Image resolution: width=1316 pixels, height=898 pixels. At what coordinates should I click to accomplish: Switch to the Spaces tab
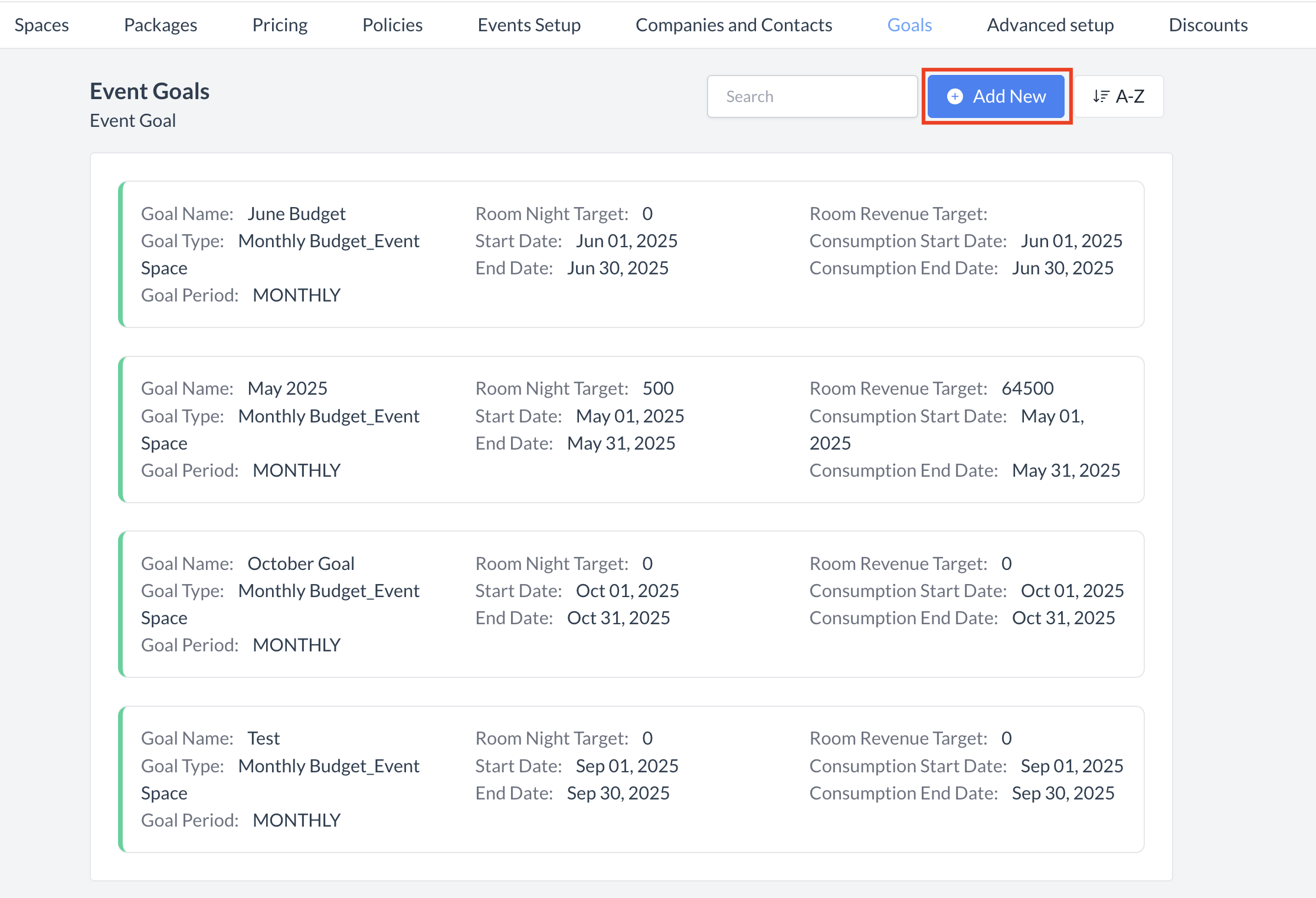coord(41,25)
